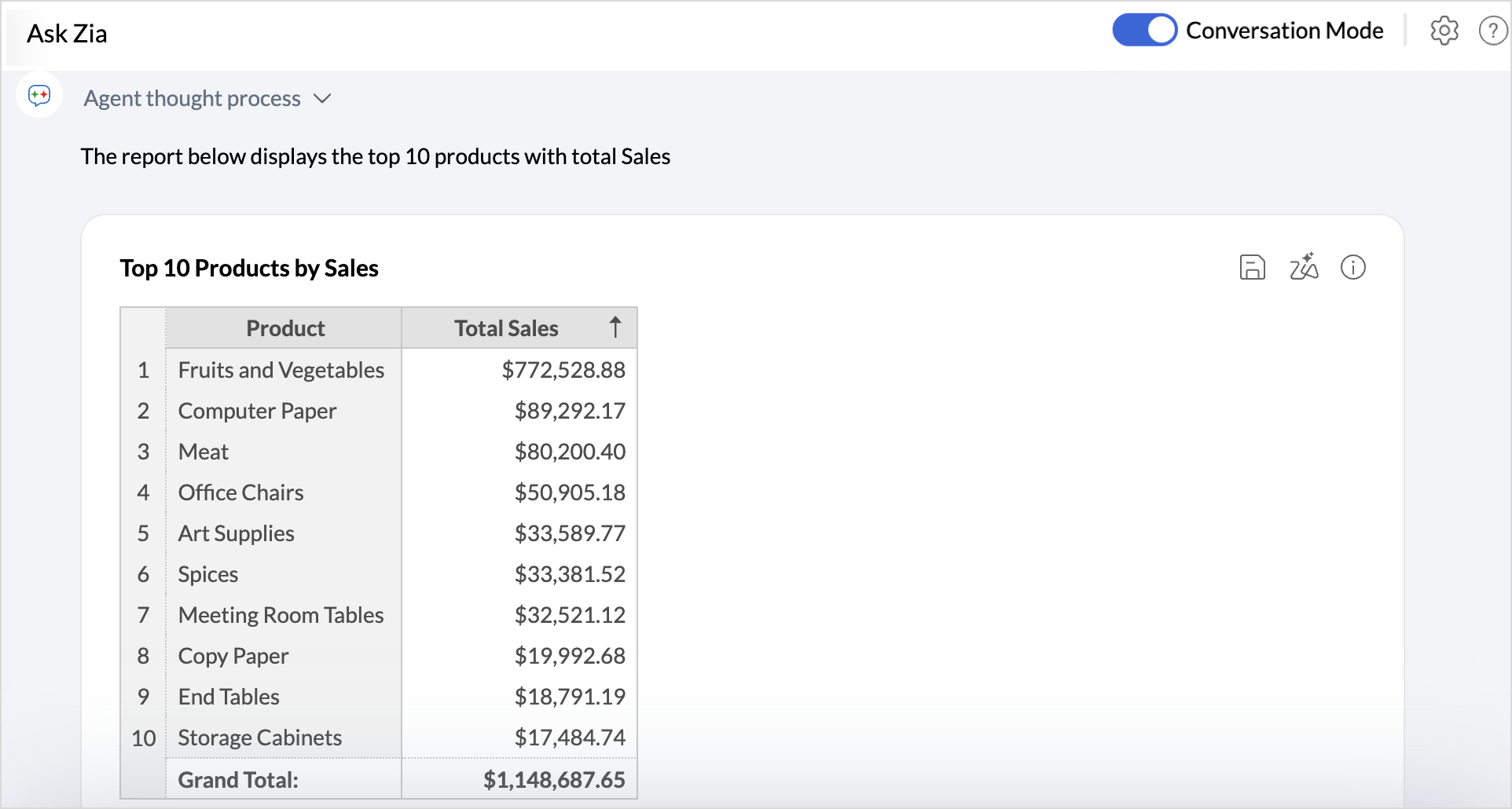Click the Grand Total amount cell
This screenshot has width=1512, height=809.
pos(553,780)
